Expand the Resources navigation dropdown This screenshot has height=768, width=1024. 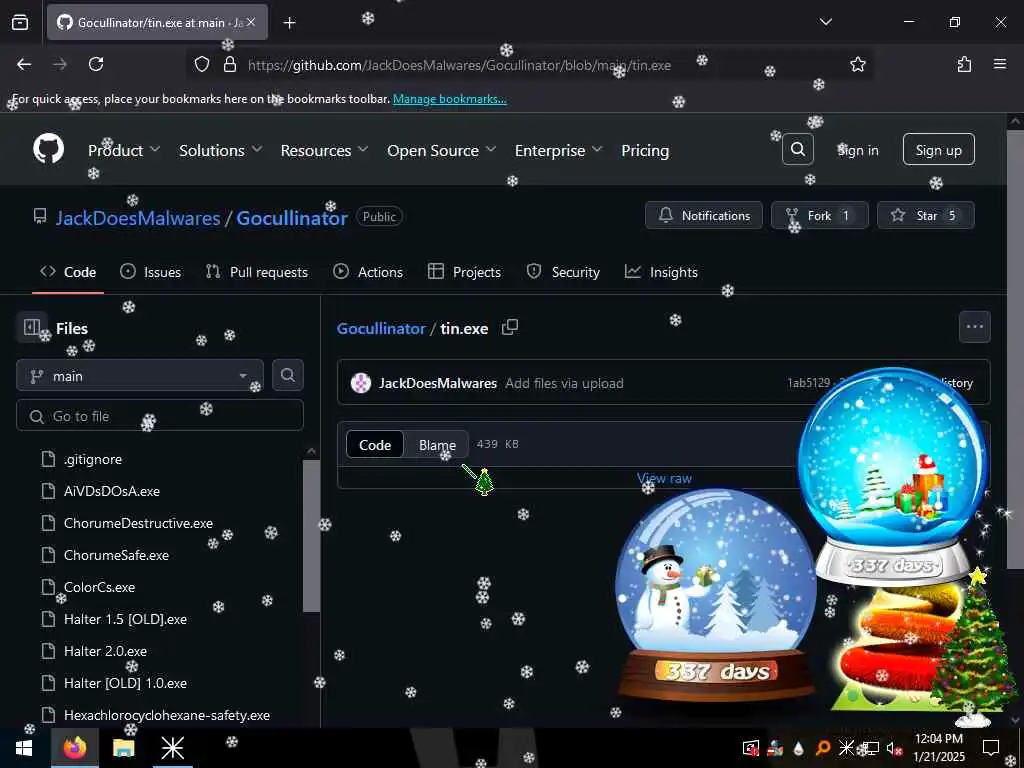(x=325, y=150)
